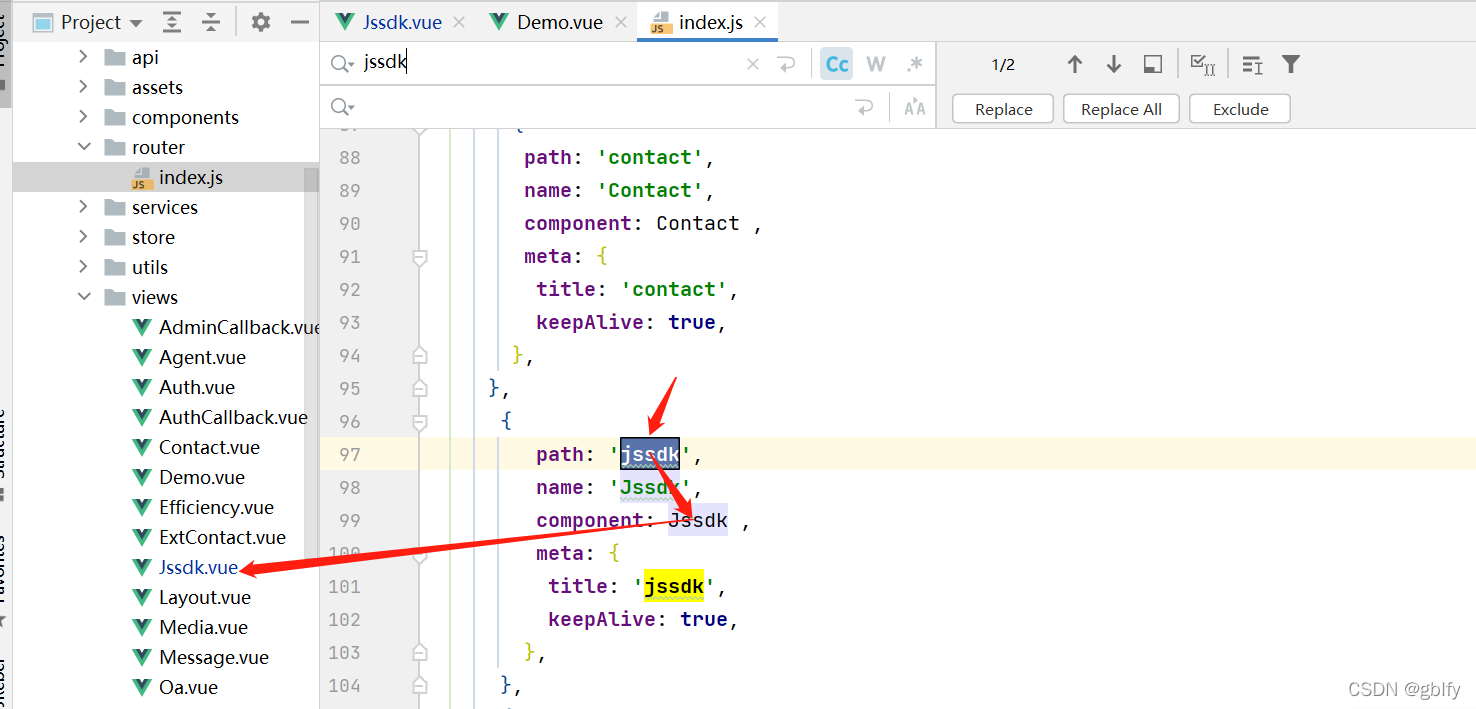Click 'Contact' component on line 90

[x=698, y=223]
